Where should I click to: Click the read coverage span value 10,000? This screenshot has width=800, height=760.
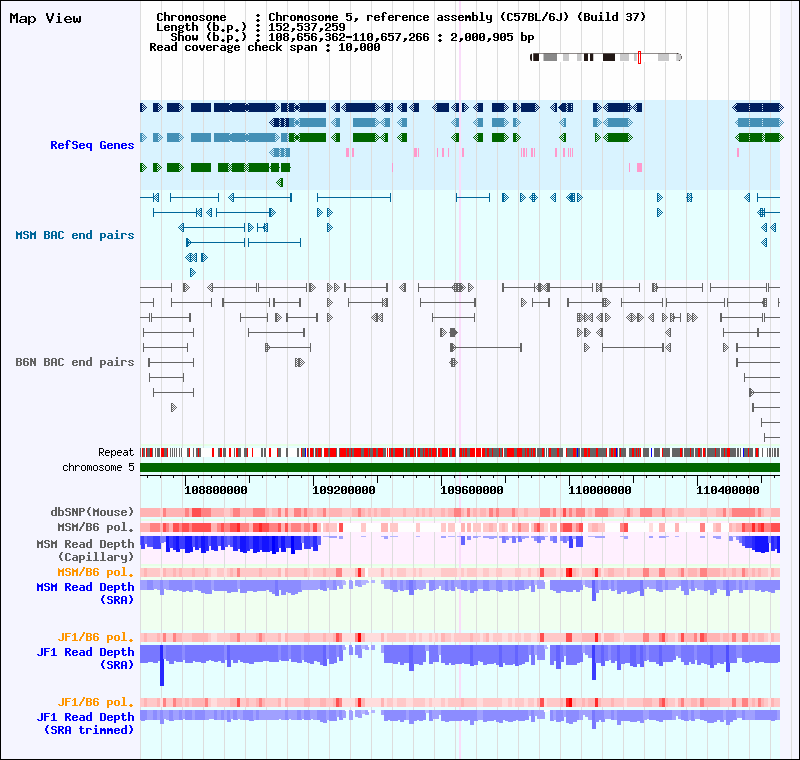pos(359,47)
